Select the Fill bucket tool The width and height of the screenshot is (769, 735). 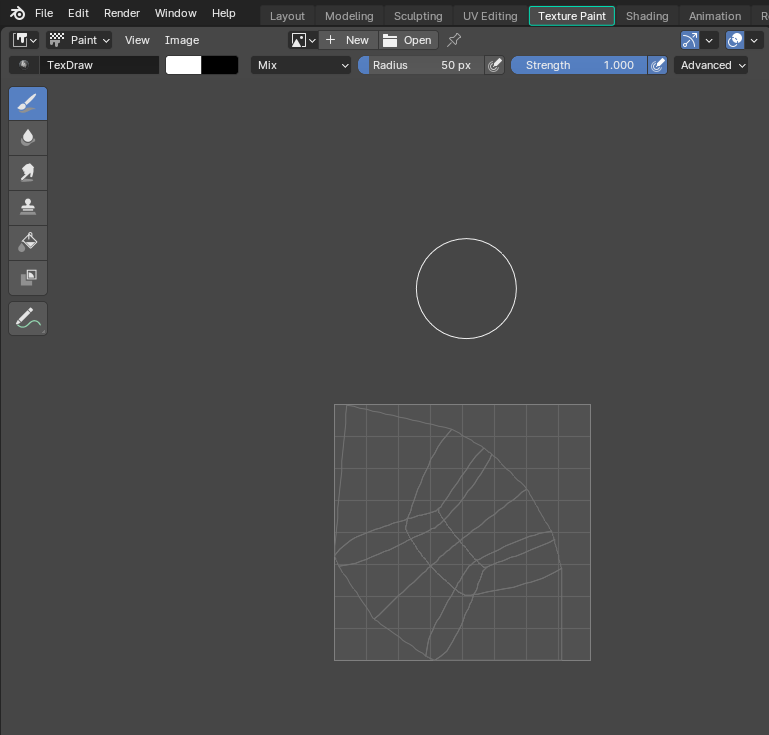point(28,242)
